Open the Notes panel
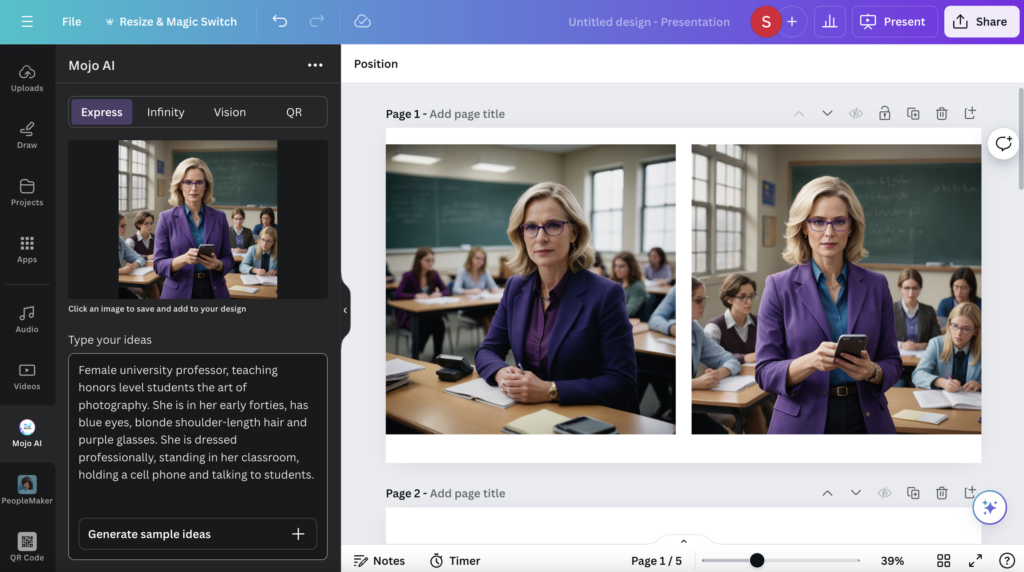Viewport: 1024px width, 572px height. coord(379,561)
